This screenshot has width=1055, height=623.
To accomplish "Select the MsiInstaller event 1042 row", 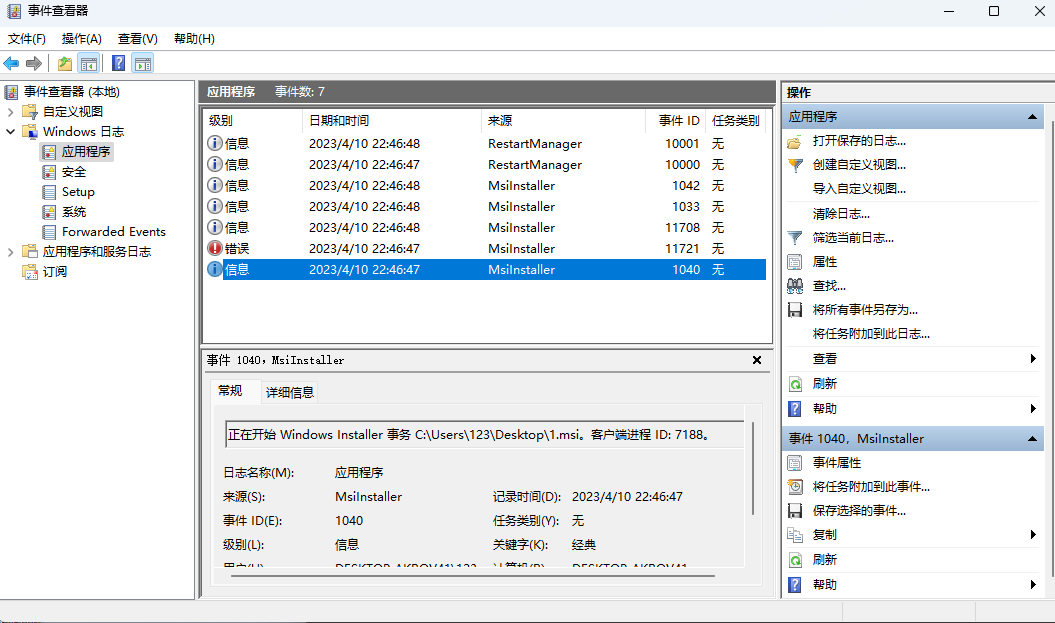I will pyautogui.click(x=486, y=186).
